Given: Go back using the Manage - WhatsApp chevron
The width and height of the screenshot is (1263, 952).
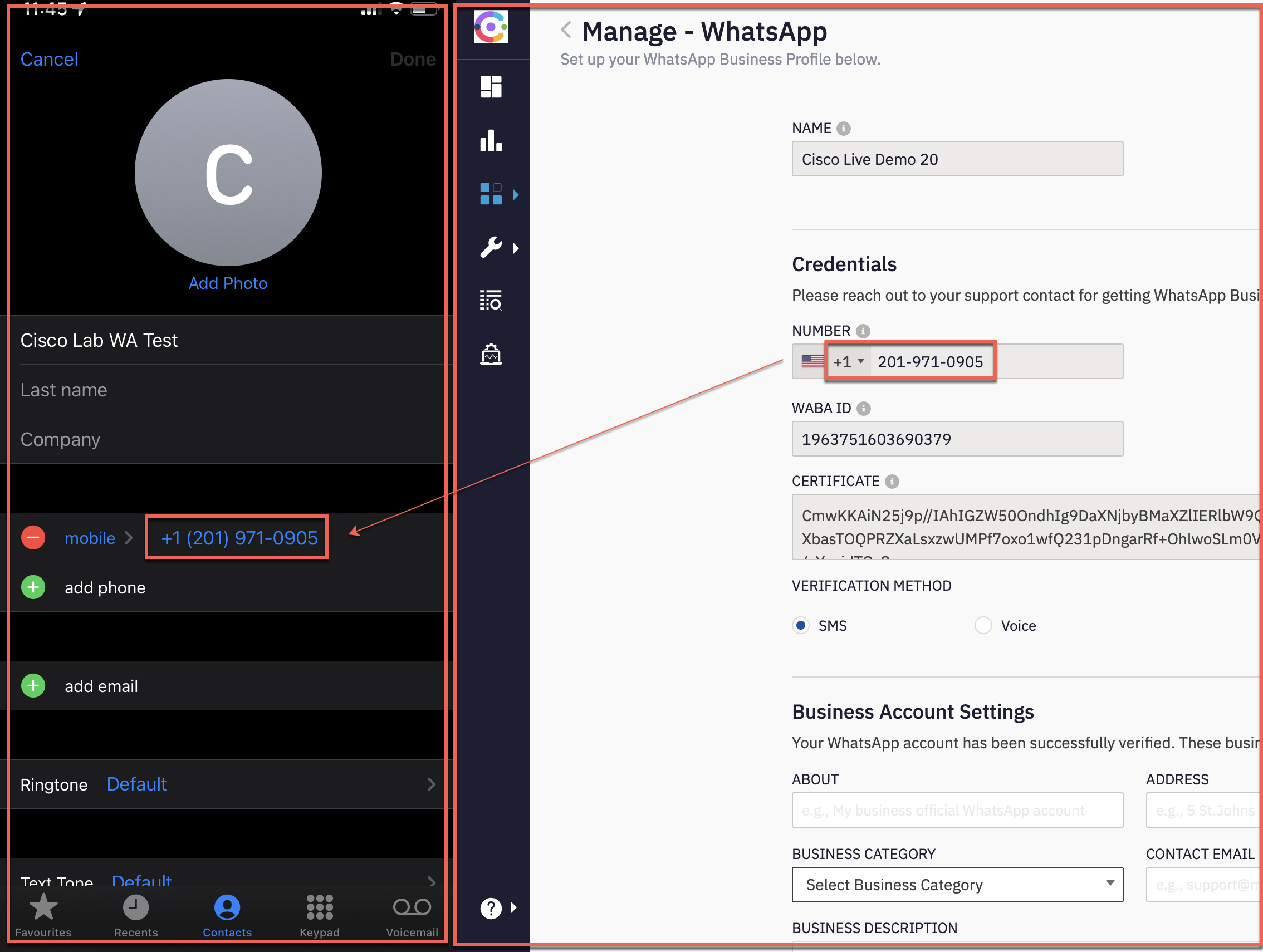Looking at the screenshot, I should (x=566, y=30).
